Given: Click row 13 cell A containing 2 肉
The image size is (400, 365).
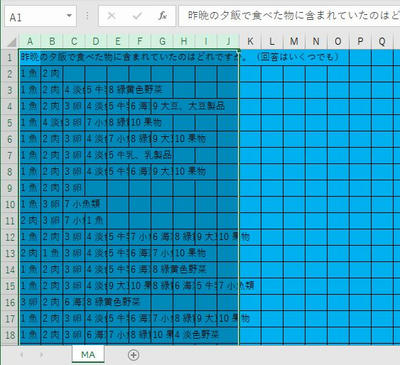Looking at the screenshot, I should (x=30, y=253).
